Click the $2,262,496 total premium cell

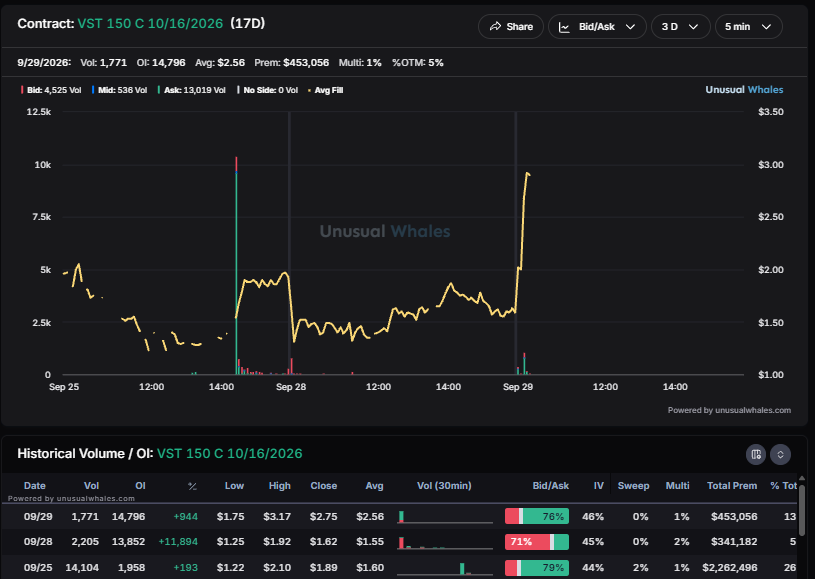[x=730, y=568]
